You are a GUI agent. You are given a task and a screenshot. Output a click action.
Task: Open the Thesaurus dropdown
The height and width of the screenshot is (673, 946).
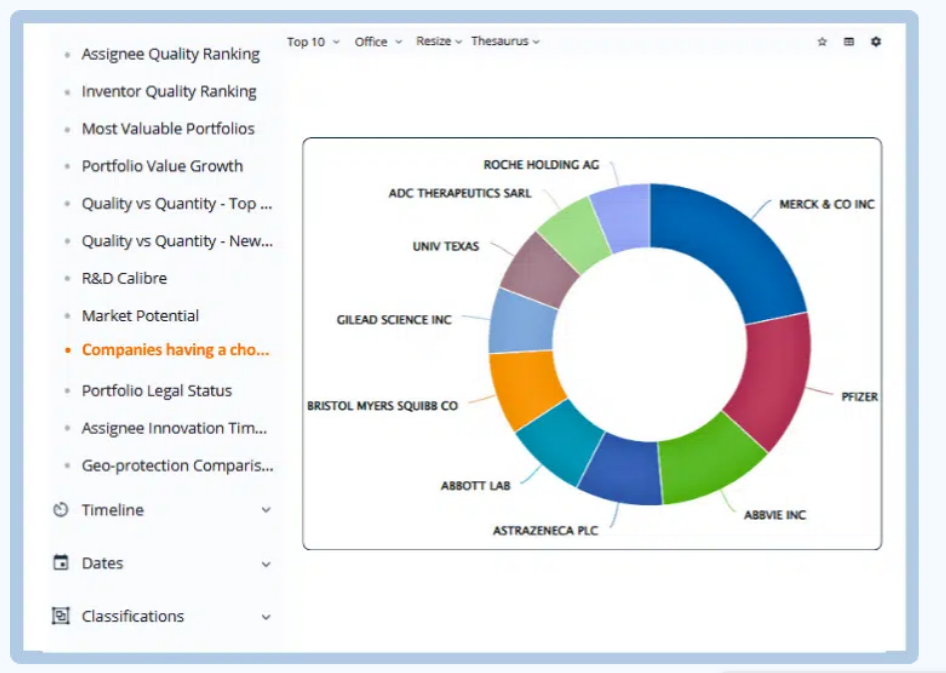[x=505, y=42]
